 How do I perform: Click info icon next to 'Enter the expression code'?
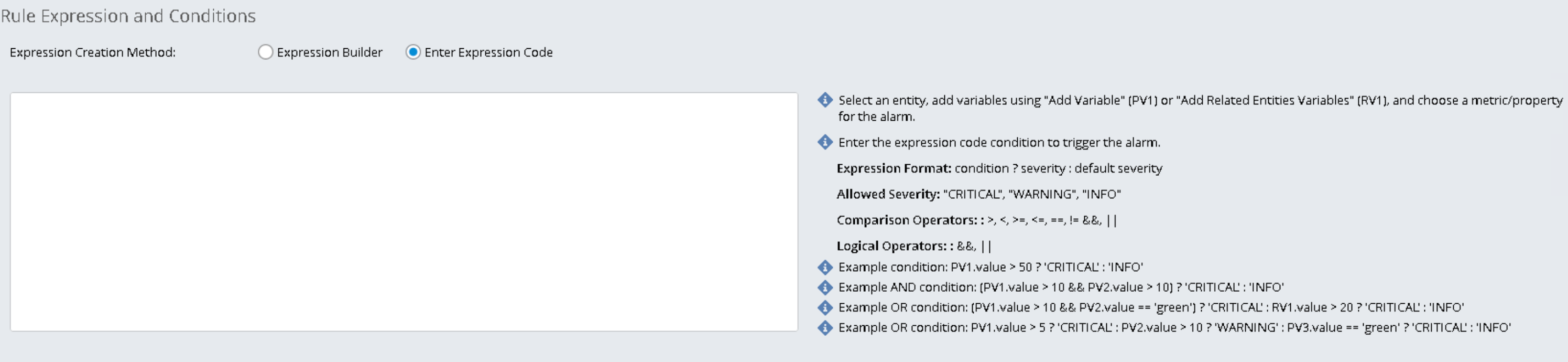(825, 142)
